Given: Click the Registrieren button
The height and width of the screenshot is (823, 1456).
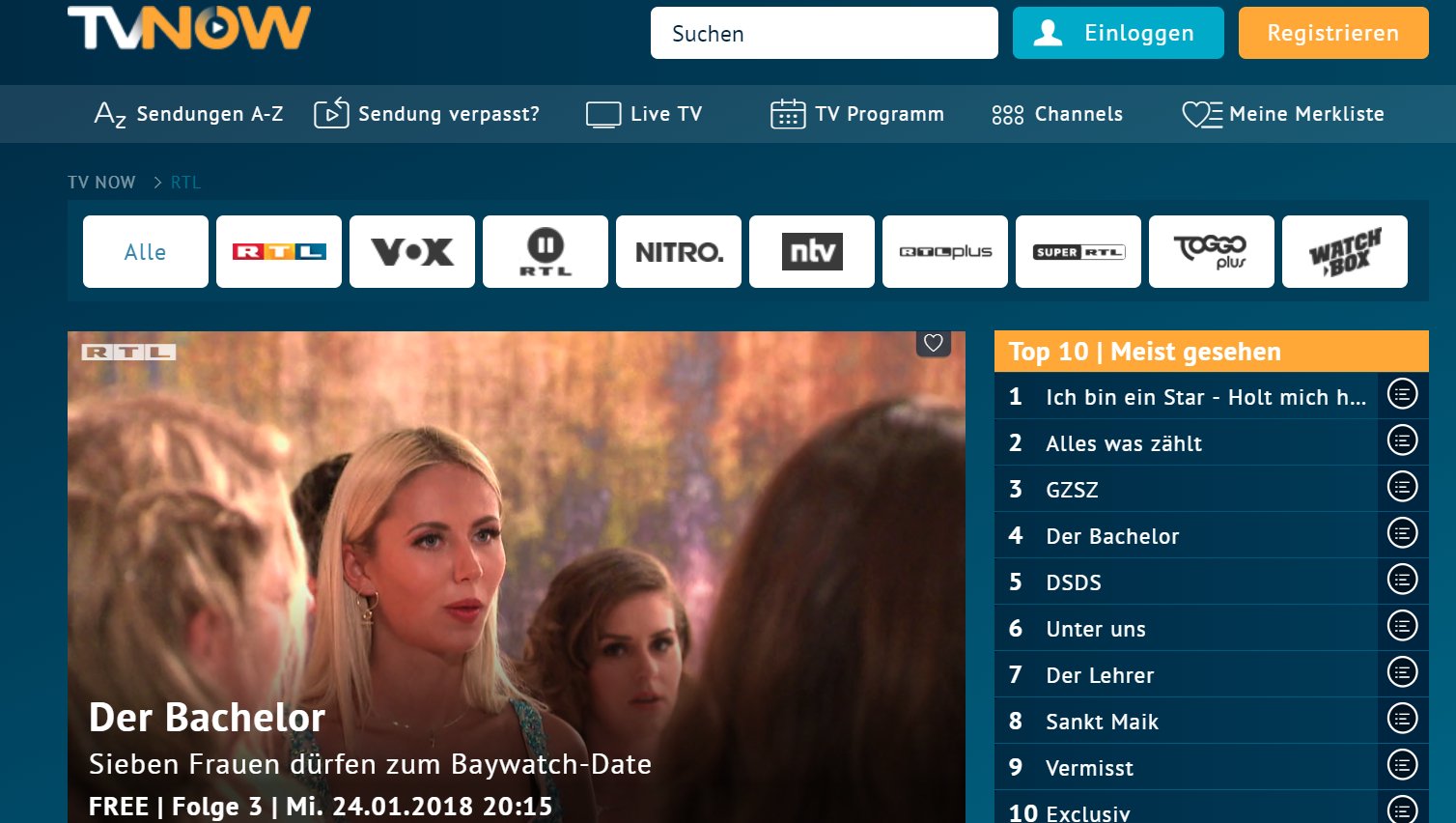Looking at the screenshot, I should point(1333,33).
